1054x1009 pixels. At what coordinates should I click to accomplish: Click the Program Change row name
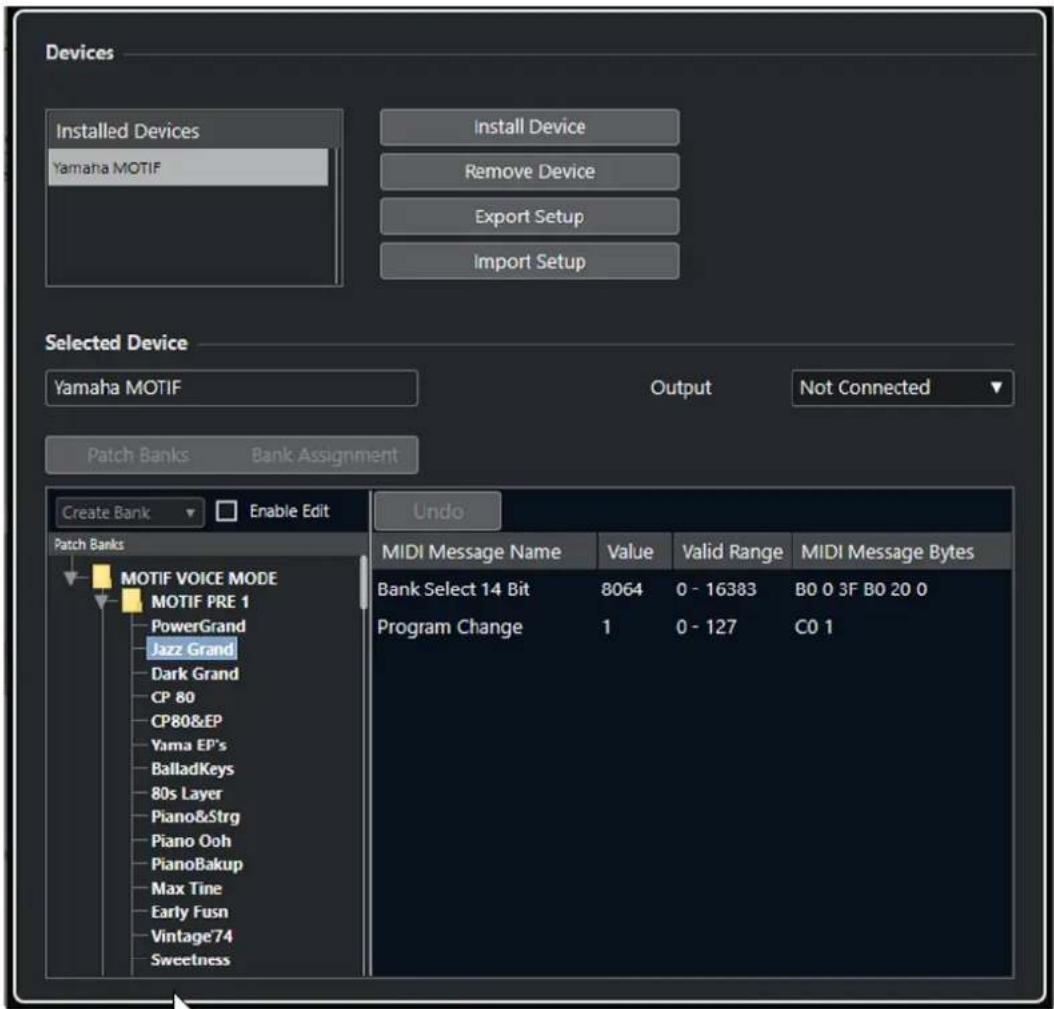(x=449, y=627)
